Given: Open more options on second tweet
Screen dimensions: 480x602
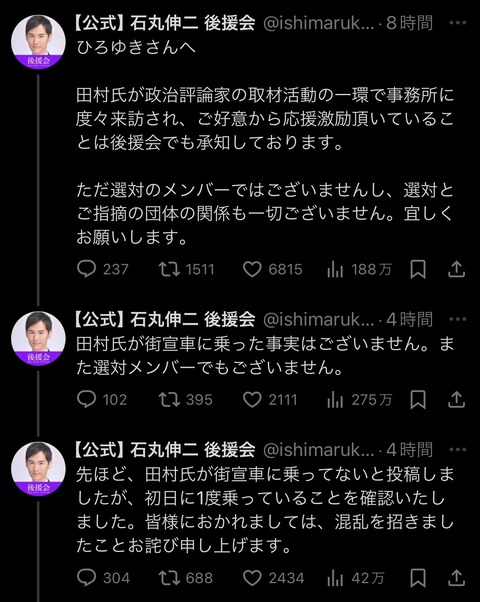Looking at the screenshot, I should 458,319.
